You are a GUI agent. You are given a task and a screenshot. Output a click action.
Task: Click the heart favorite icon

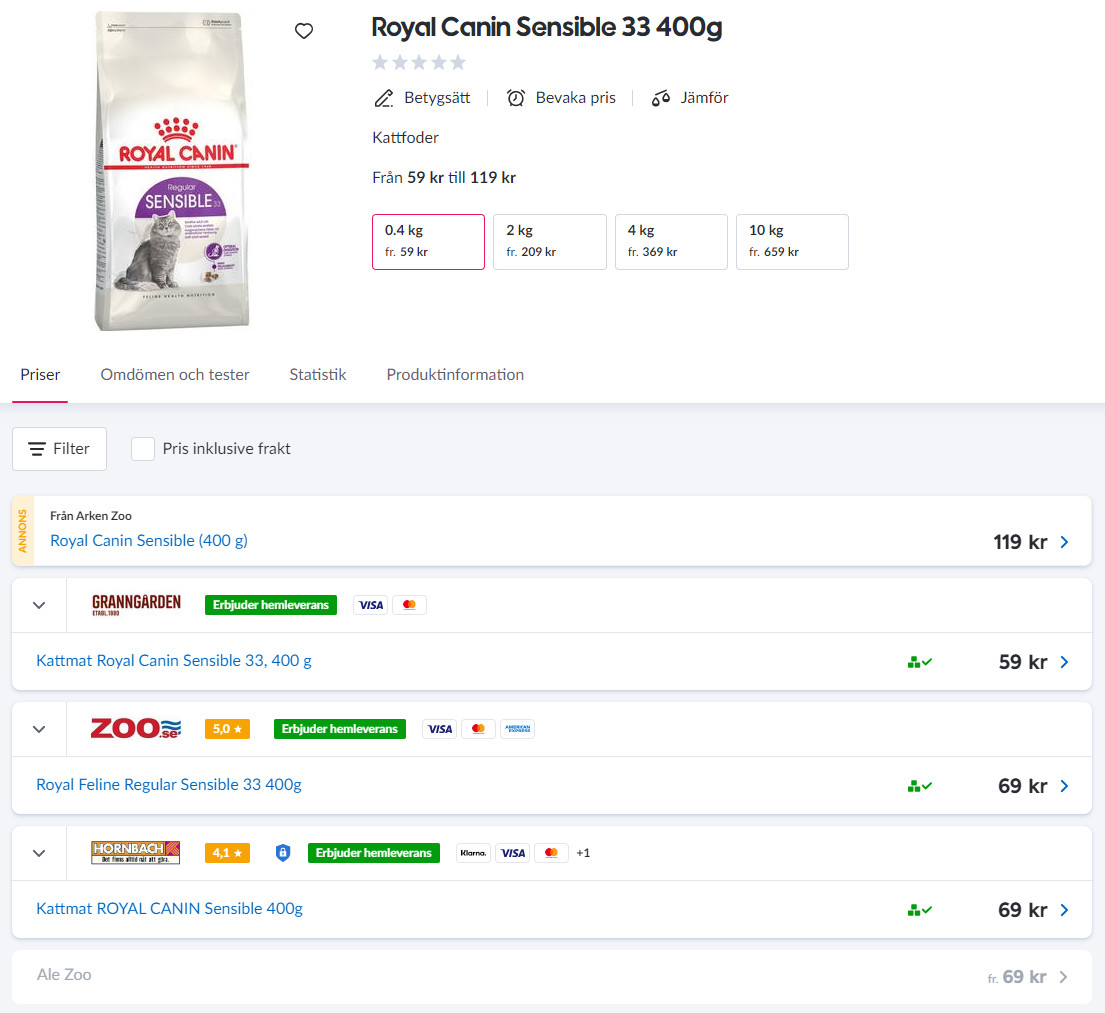(x=304, y=31)
